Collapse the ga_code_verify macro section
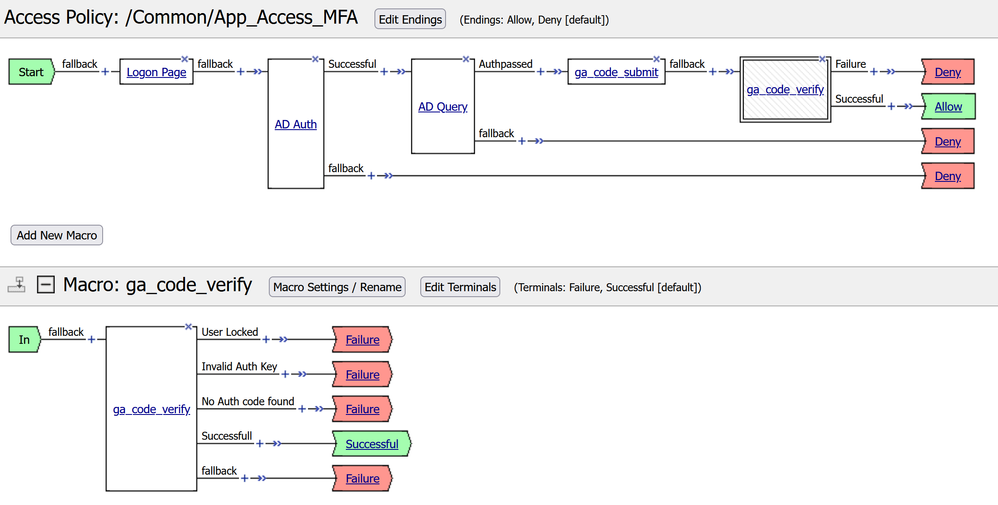 (45, 285)
